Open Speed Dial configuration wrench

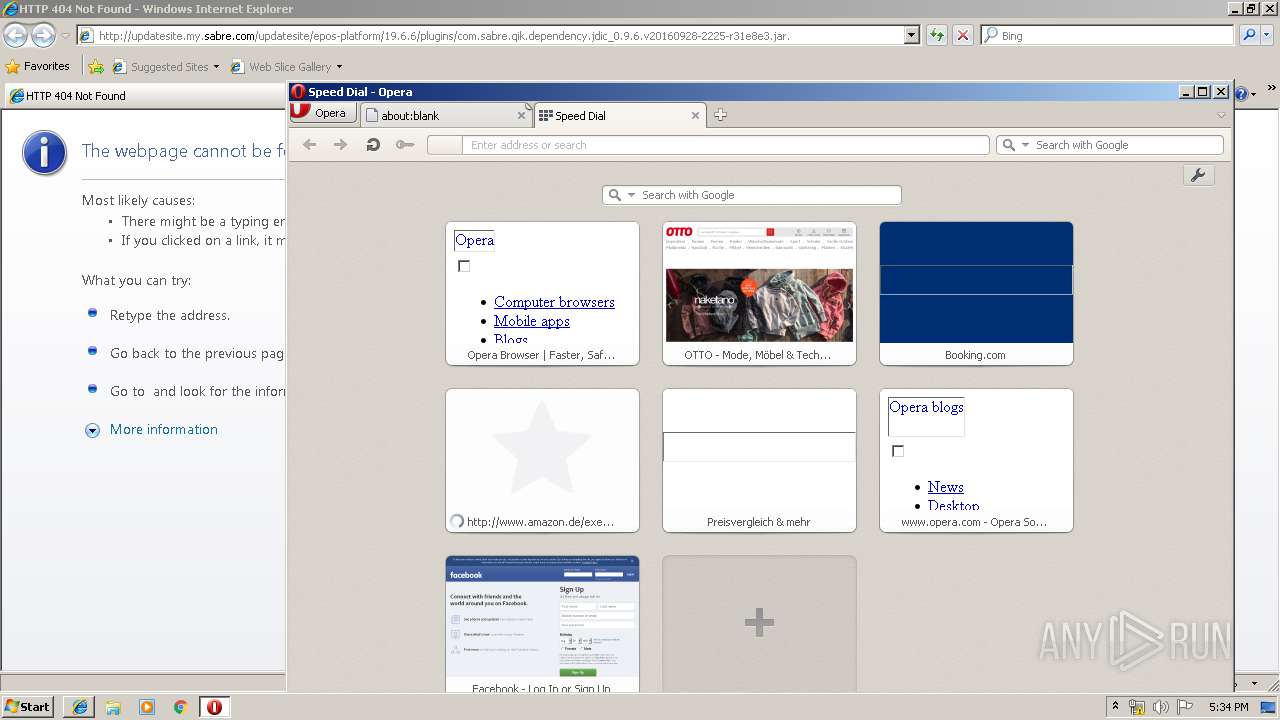tap(1198, 175)
